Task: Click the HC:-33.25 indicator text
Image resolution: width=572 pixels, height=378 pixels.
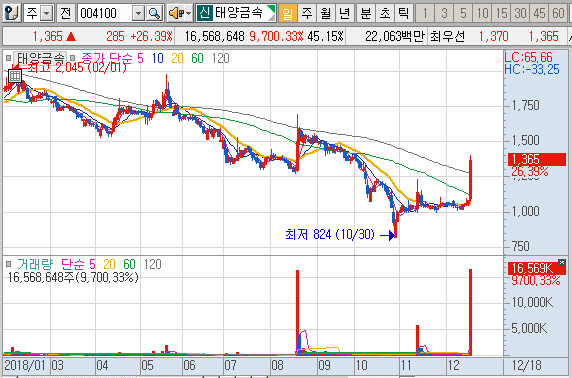Action: 532,69
